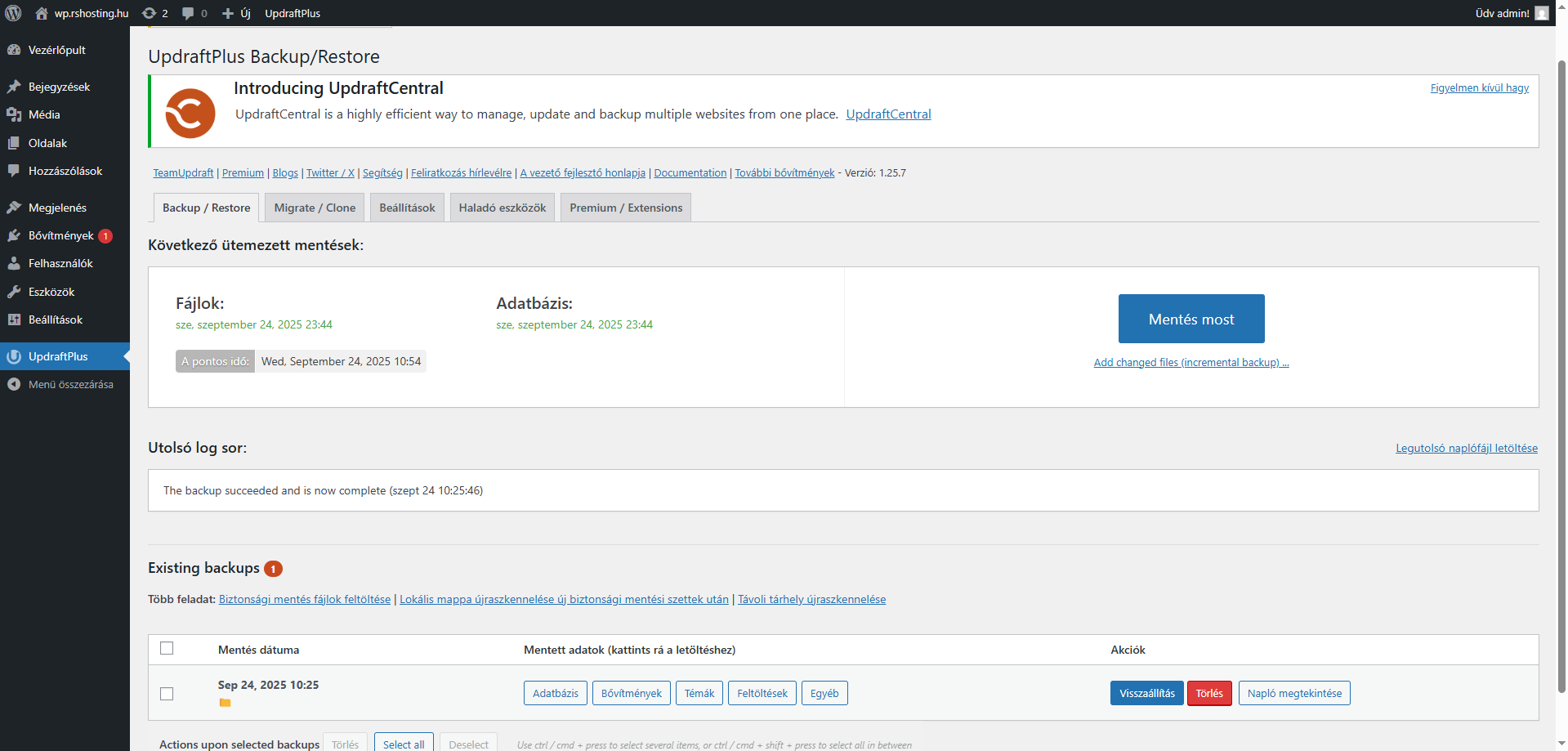Click the Megjelenés appearance icon

[x=14, y=207]
